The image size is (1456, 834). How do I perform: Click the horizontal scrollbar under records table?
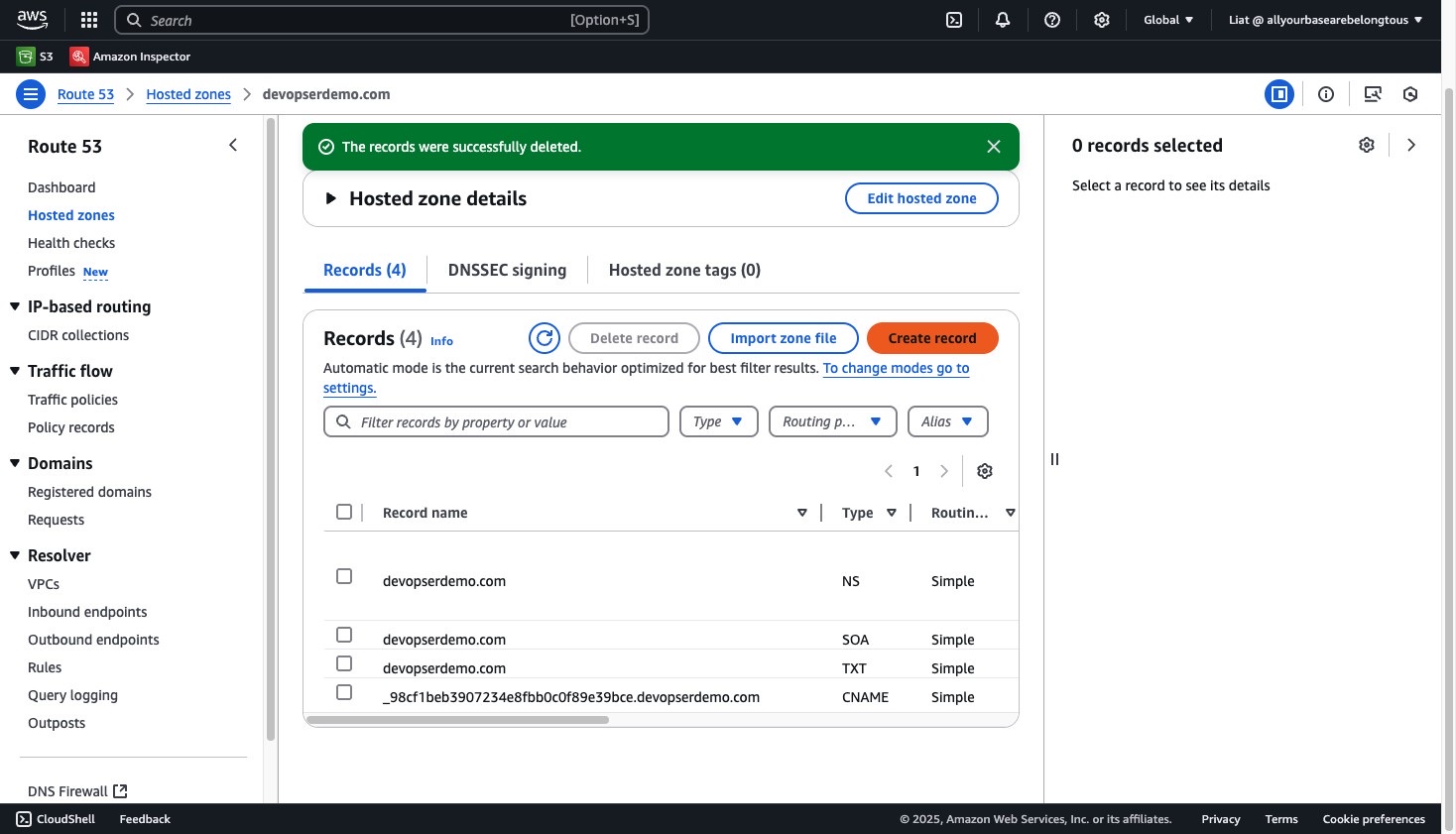pyautogui.click(x=457, y=720)
